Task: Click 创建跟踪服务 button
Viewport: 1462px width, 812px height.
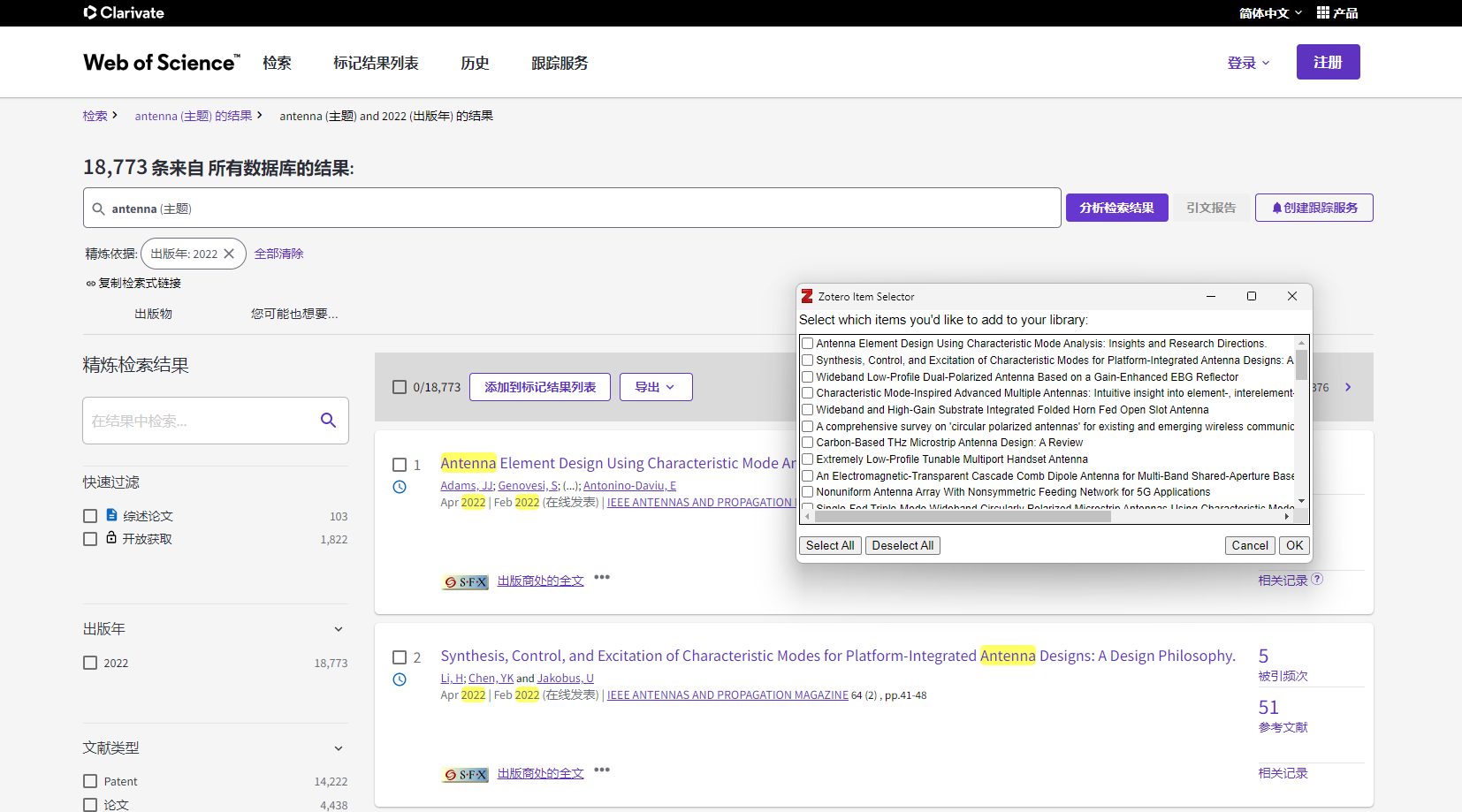Action: (1314, 208)
